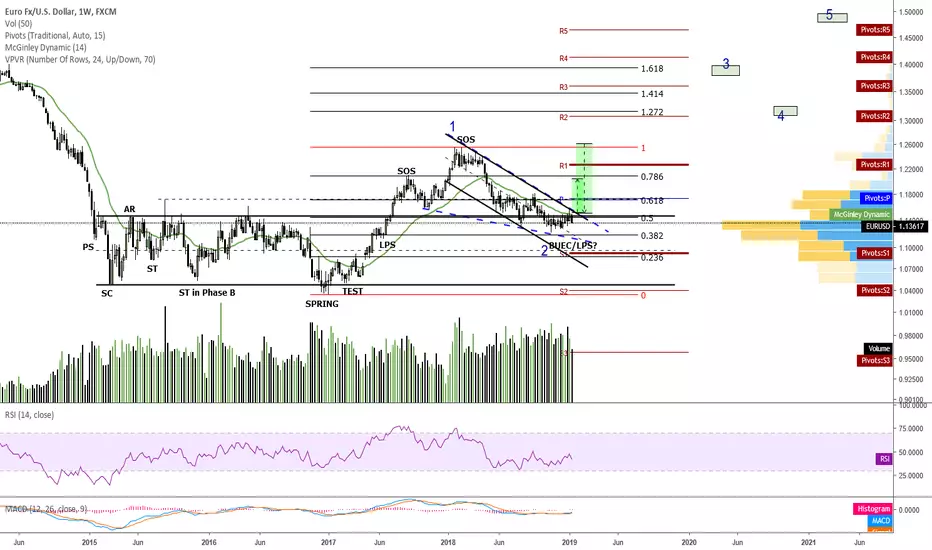Select the wave 3 projection box
The width and height of the screenshot is (932, 550).
coord(726,70)
